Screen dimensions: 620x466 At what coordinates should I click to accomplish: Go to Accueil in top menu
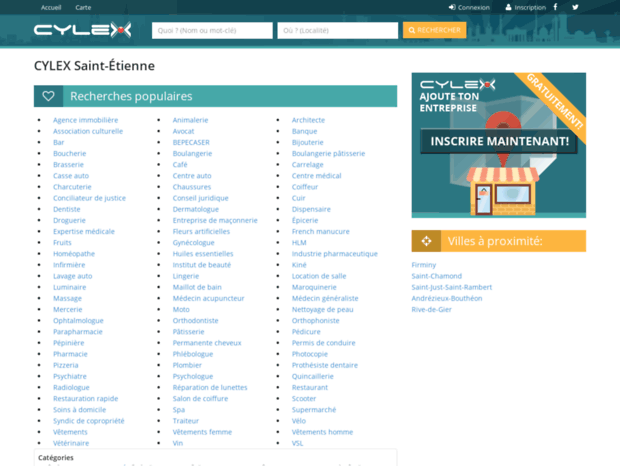[x=50, y=7]
